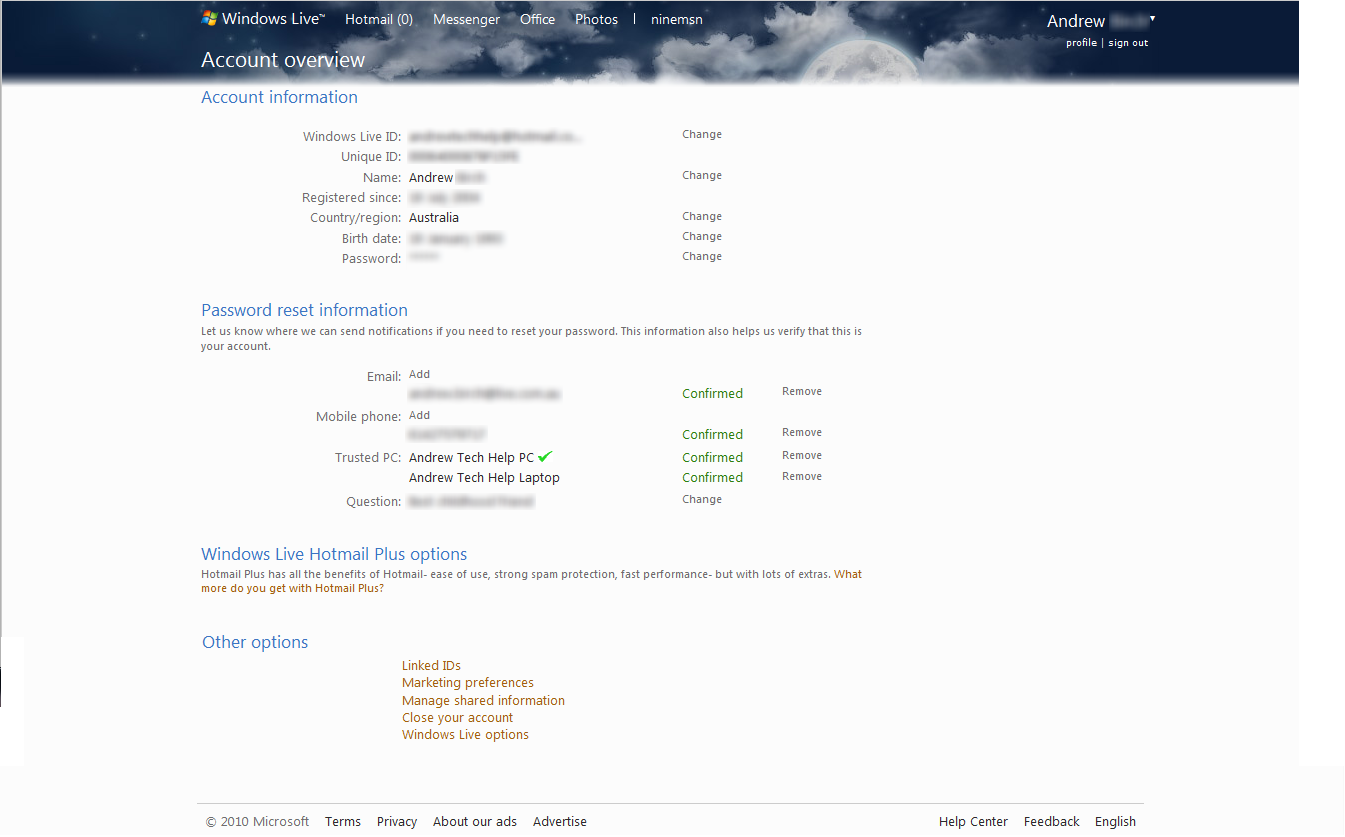
Task: Change the security Question
Action: coord(702,499)
